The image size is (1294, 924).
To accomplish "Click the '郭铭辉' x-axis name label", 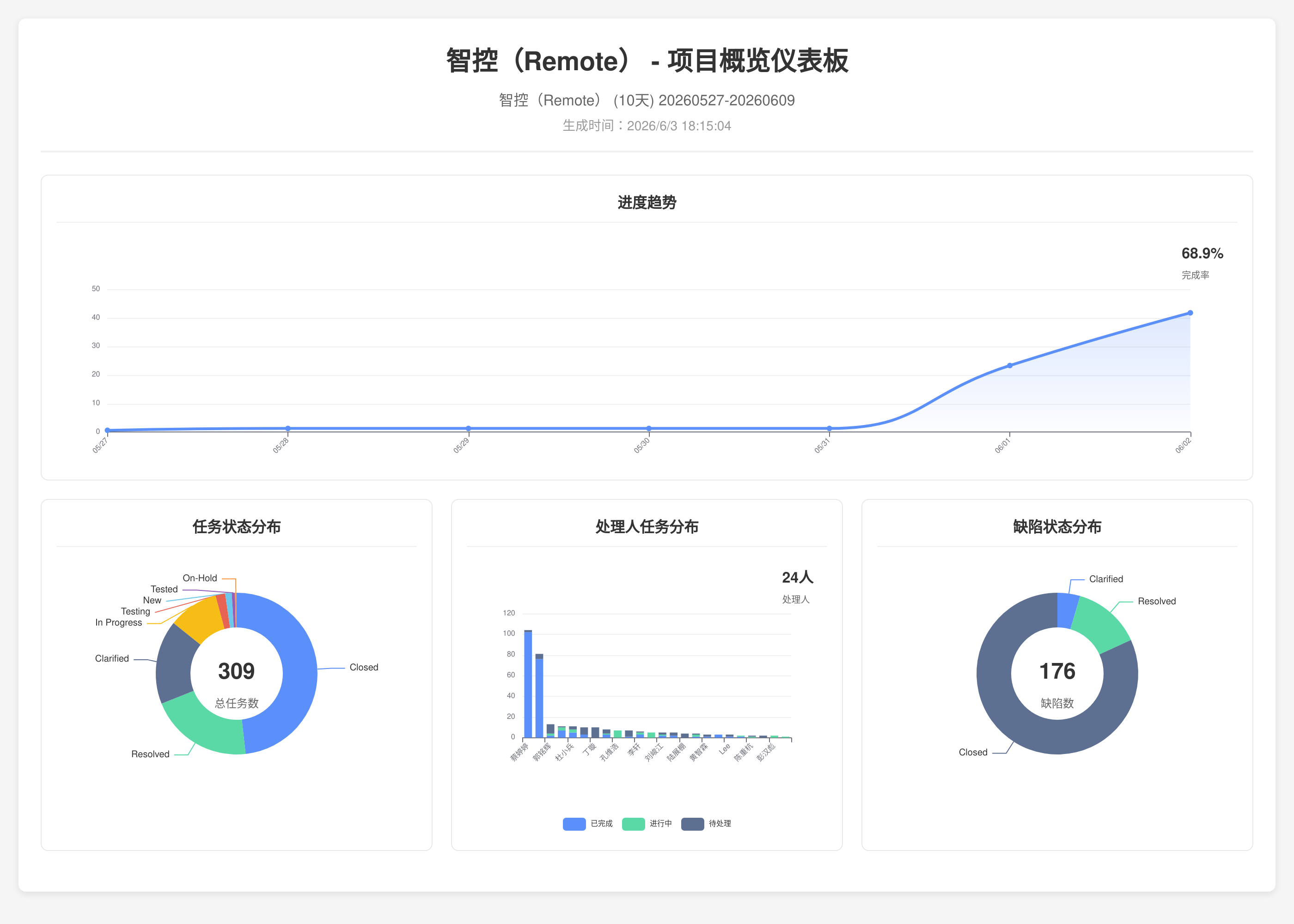I will (541, 752).
